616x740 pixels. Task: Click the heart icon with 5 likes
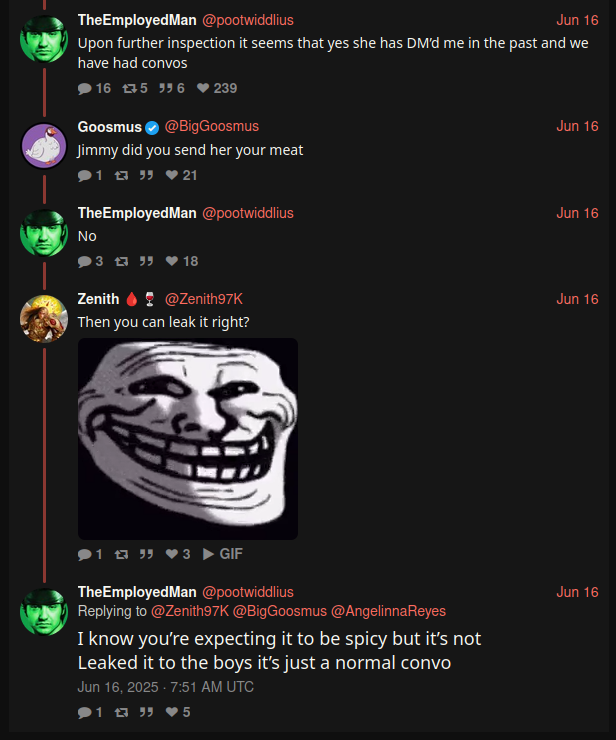[172, 712]
